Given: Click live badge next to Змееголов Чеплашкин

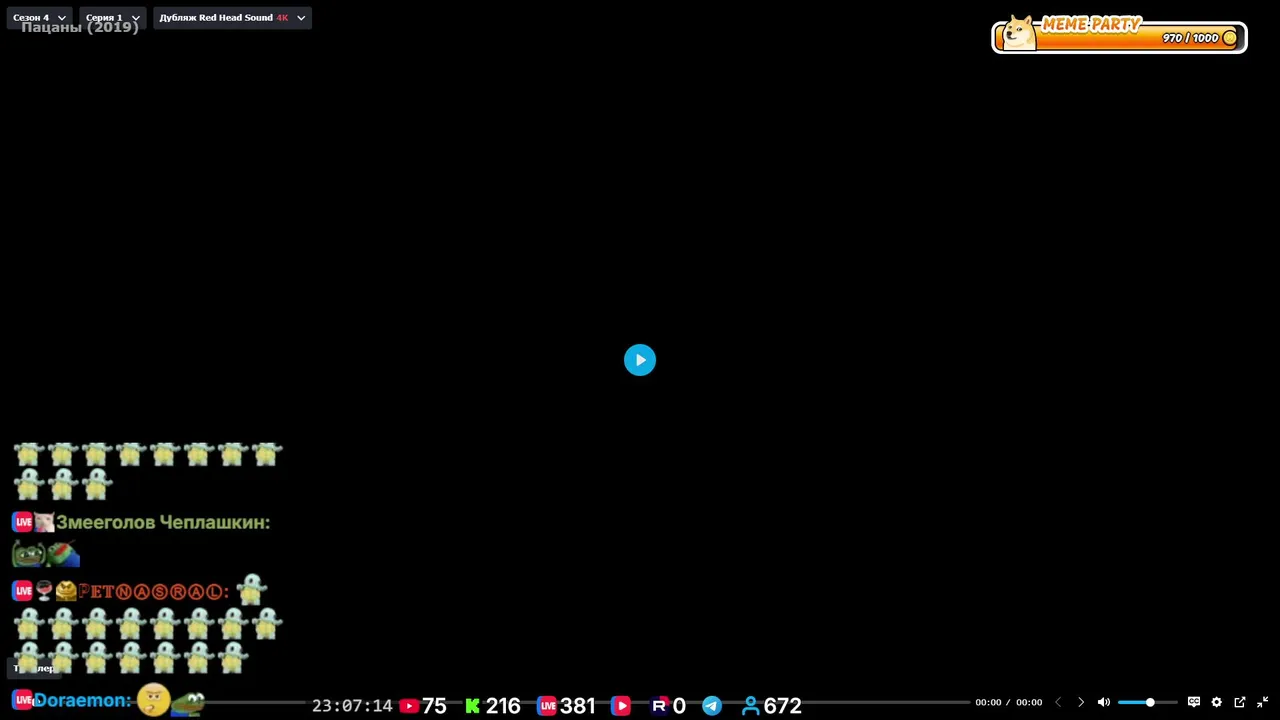Looking at the screenshot, I should point(23,522).
